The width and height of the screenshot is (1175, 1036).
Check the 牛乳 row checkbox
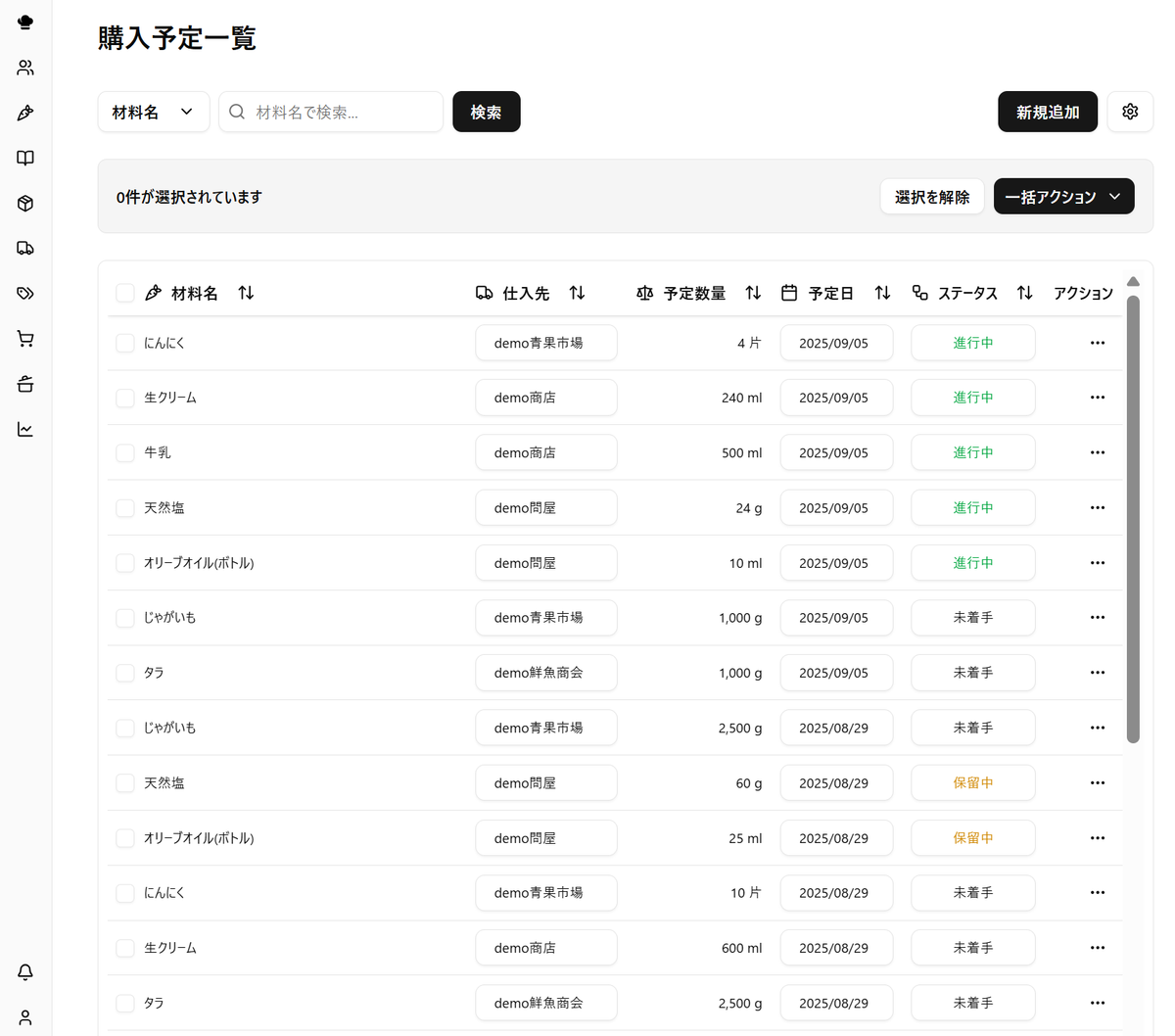point(125,452)
